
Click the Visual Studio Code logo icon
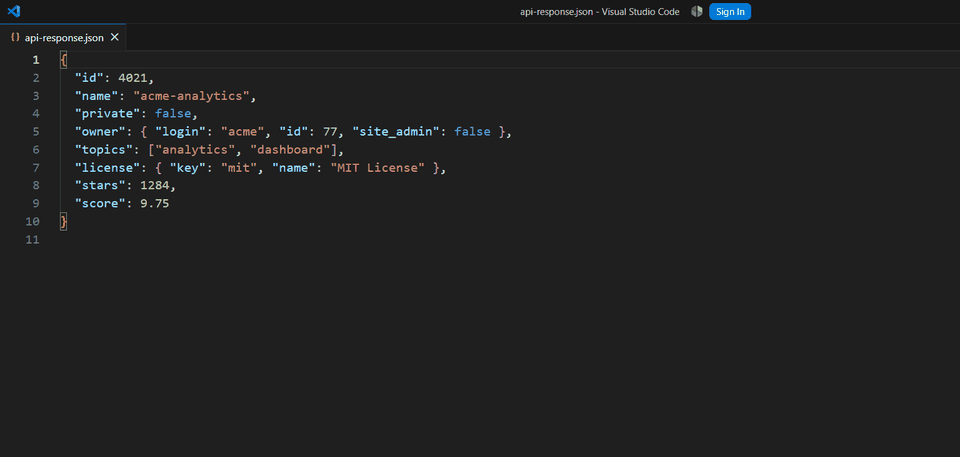click(x=14, y=11)
